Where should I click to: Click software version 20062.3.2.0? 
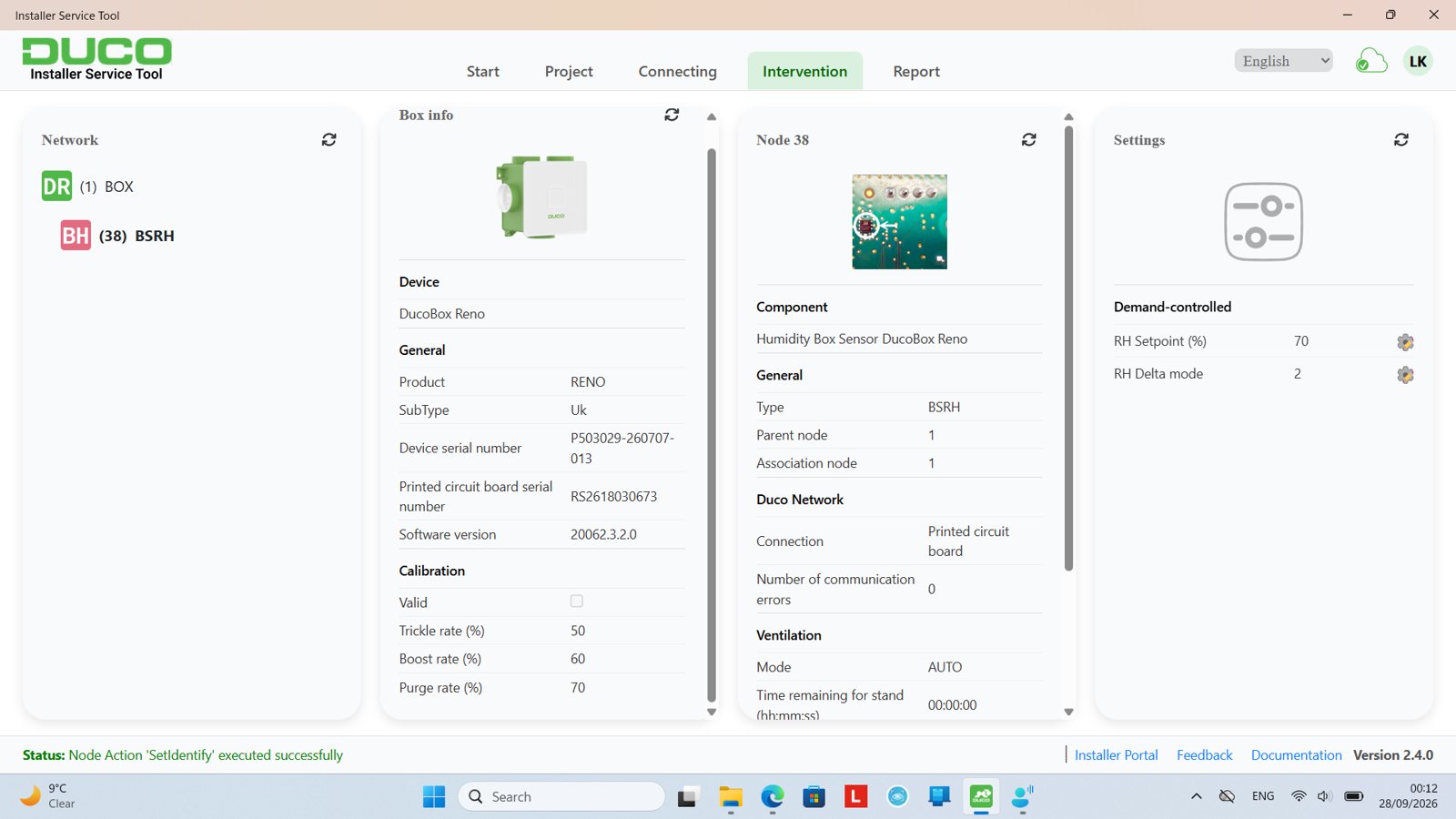[x=603, y=534]
